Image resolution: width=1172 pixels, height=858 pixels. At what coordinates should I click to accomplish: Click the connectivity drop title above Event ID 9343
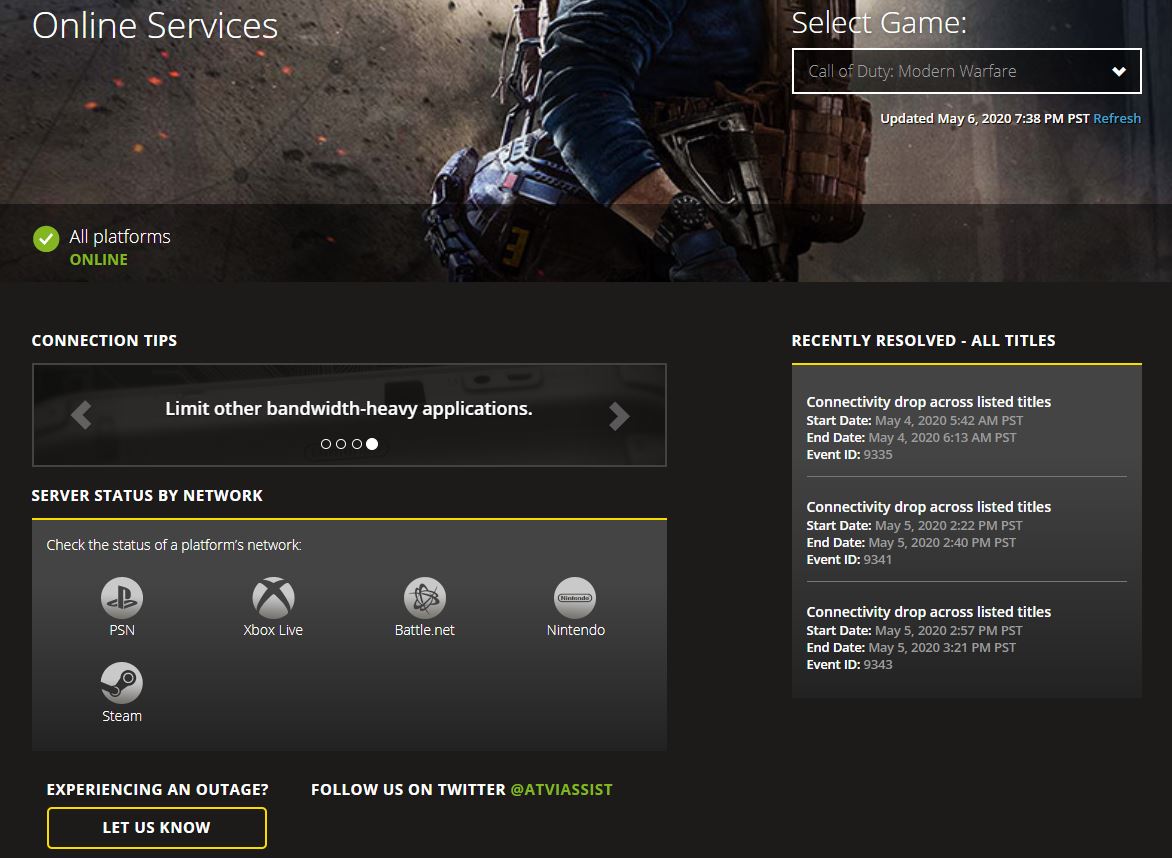point(928,612)
